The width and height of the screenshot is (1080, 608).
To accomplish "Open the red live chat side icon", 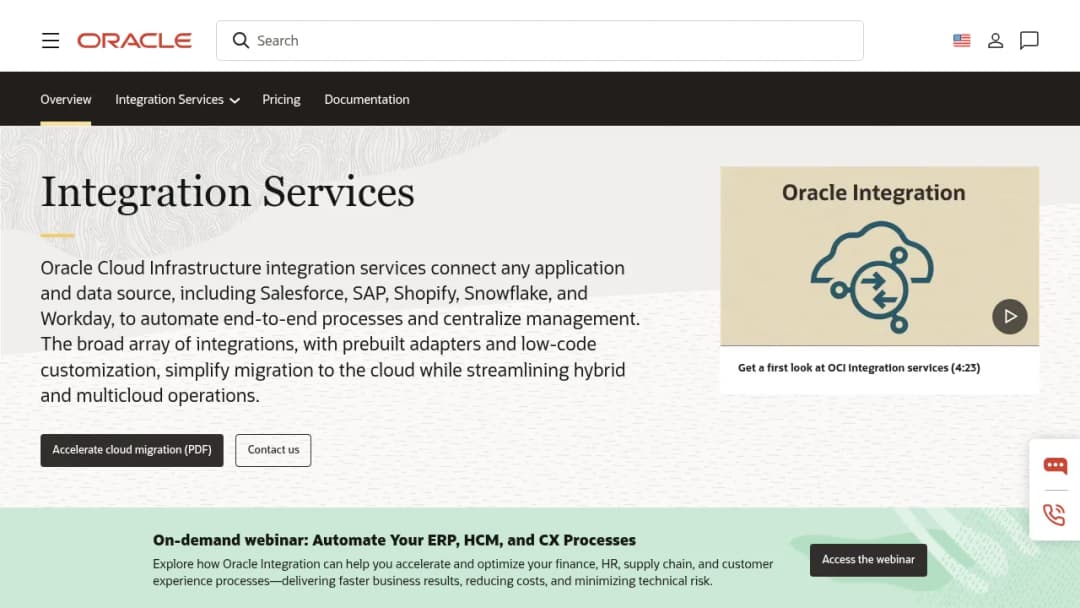I will click(1055, 465).
